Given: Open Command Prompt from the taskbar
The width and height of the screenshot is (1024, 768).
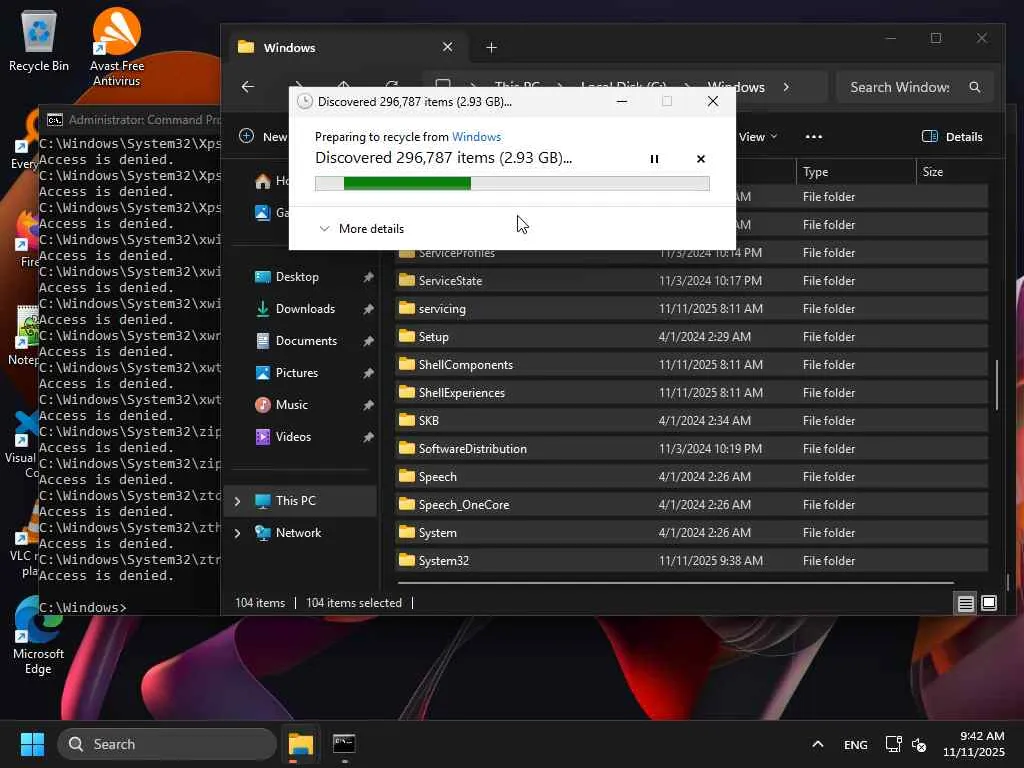Looking at the screenshot, I should coord(344,744).
